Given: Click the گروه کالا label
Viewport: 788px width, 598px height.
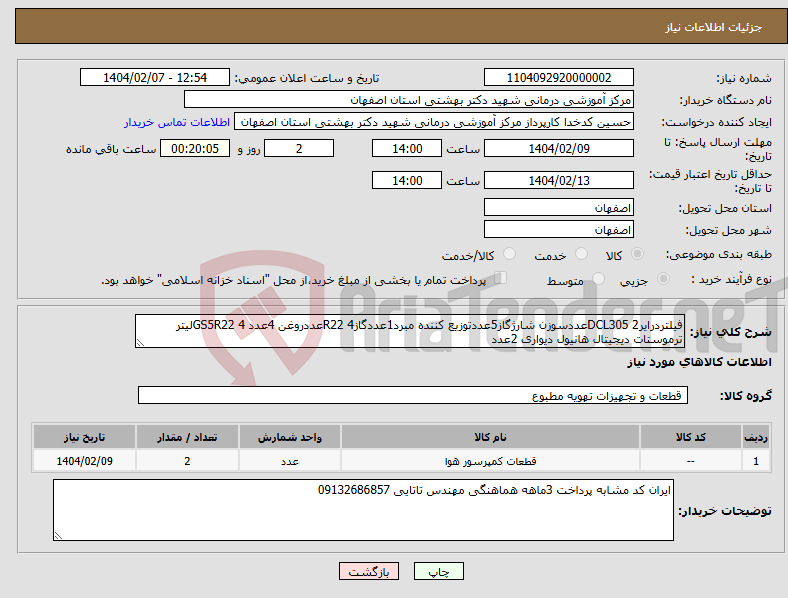Looking at the screenshot, I should click(x=746, y=395).
